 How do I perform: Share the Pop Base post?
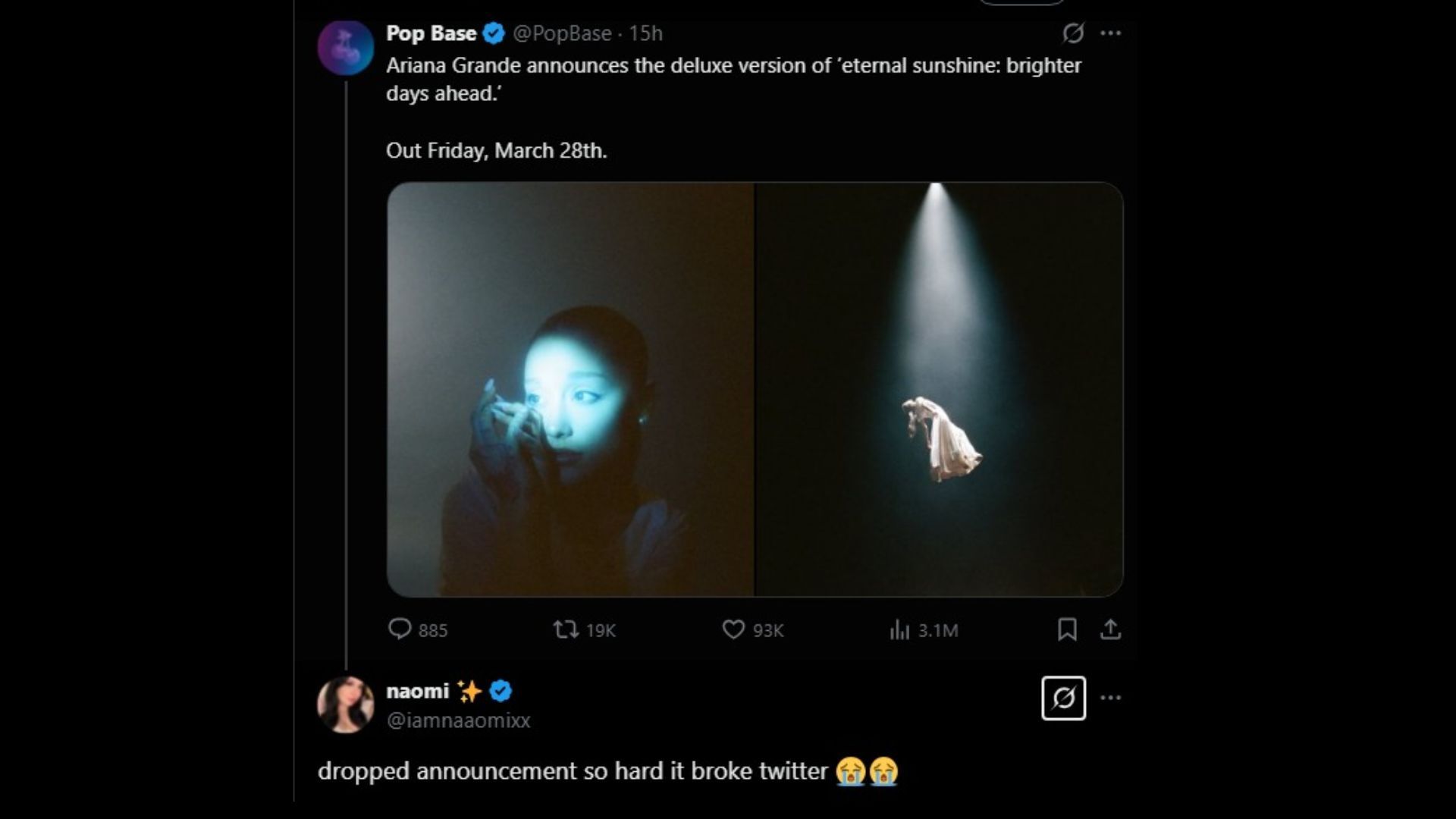tap(1110, 629)
